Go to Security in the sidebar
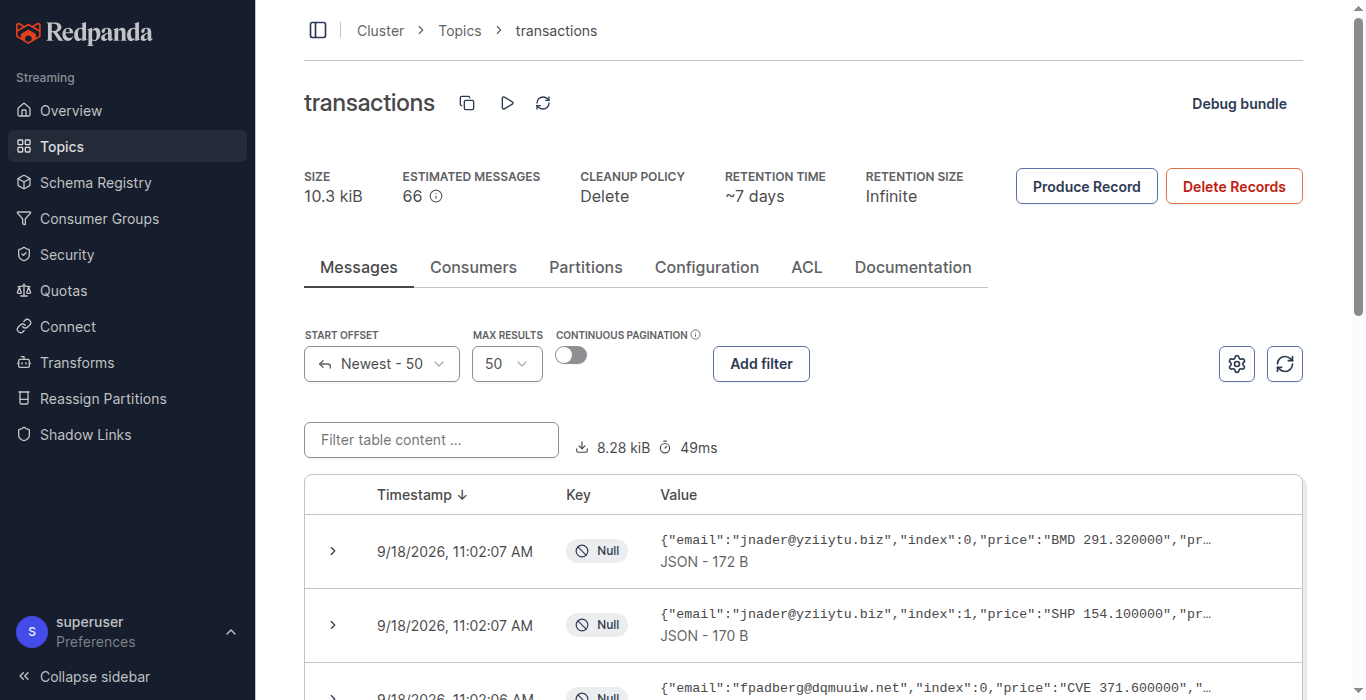This screenshot has height=700, width=1366. (x=127, y=254)
